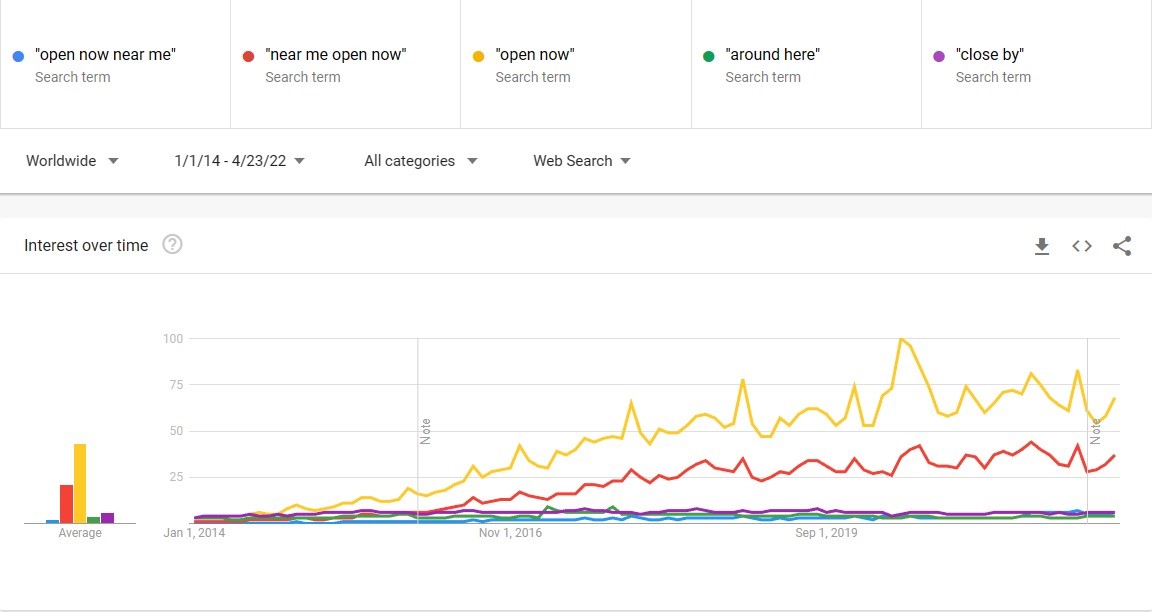This screenshot has height=612, width=1152.
Task: Download the interest over time data
Action: tap(1042, 246)
